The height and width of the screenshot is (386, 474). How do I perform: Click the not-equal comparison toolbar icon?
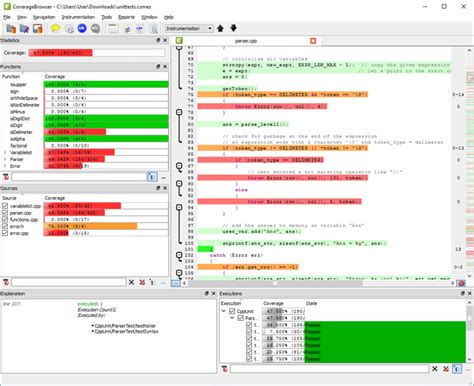pyautogui.click(x=127, y=29)
